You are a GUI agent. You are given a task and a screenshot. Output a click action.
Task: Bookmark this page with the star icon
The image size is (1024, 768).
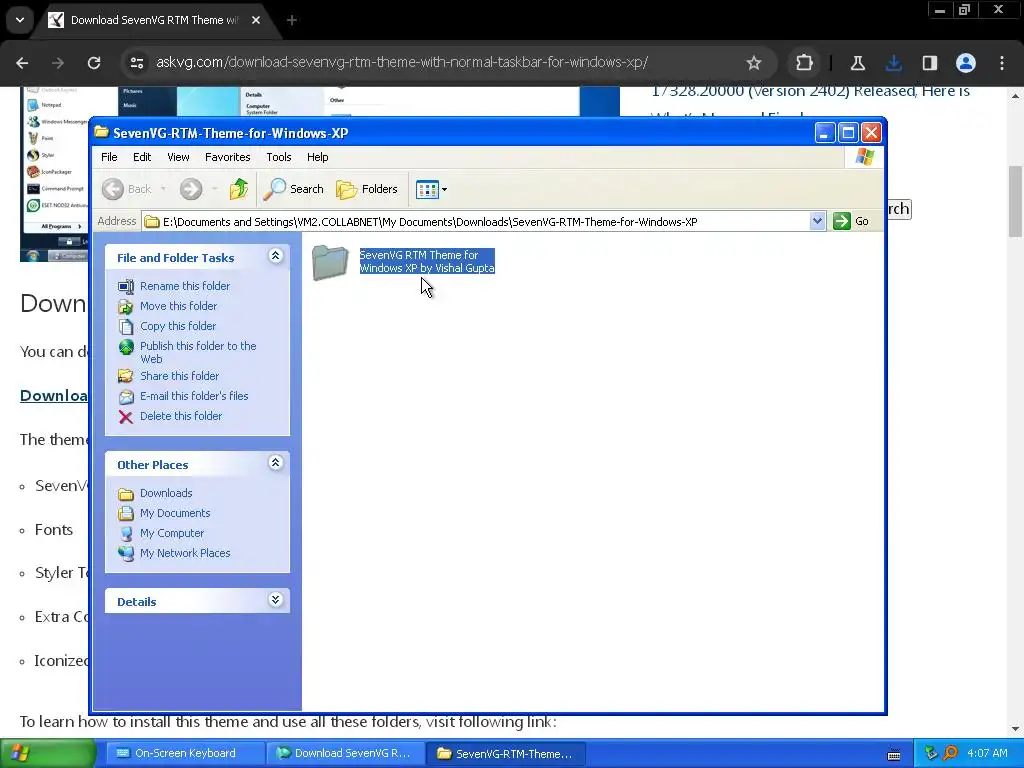click(754, 63)
